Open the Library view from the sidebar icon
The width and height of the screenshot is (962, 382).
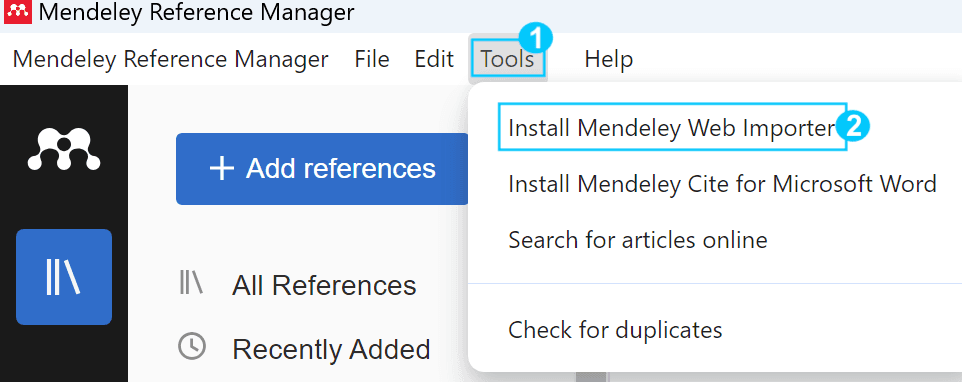click(64, 277)
